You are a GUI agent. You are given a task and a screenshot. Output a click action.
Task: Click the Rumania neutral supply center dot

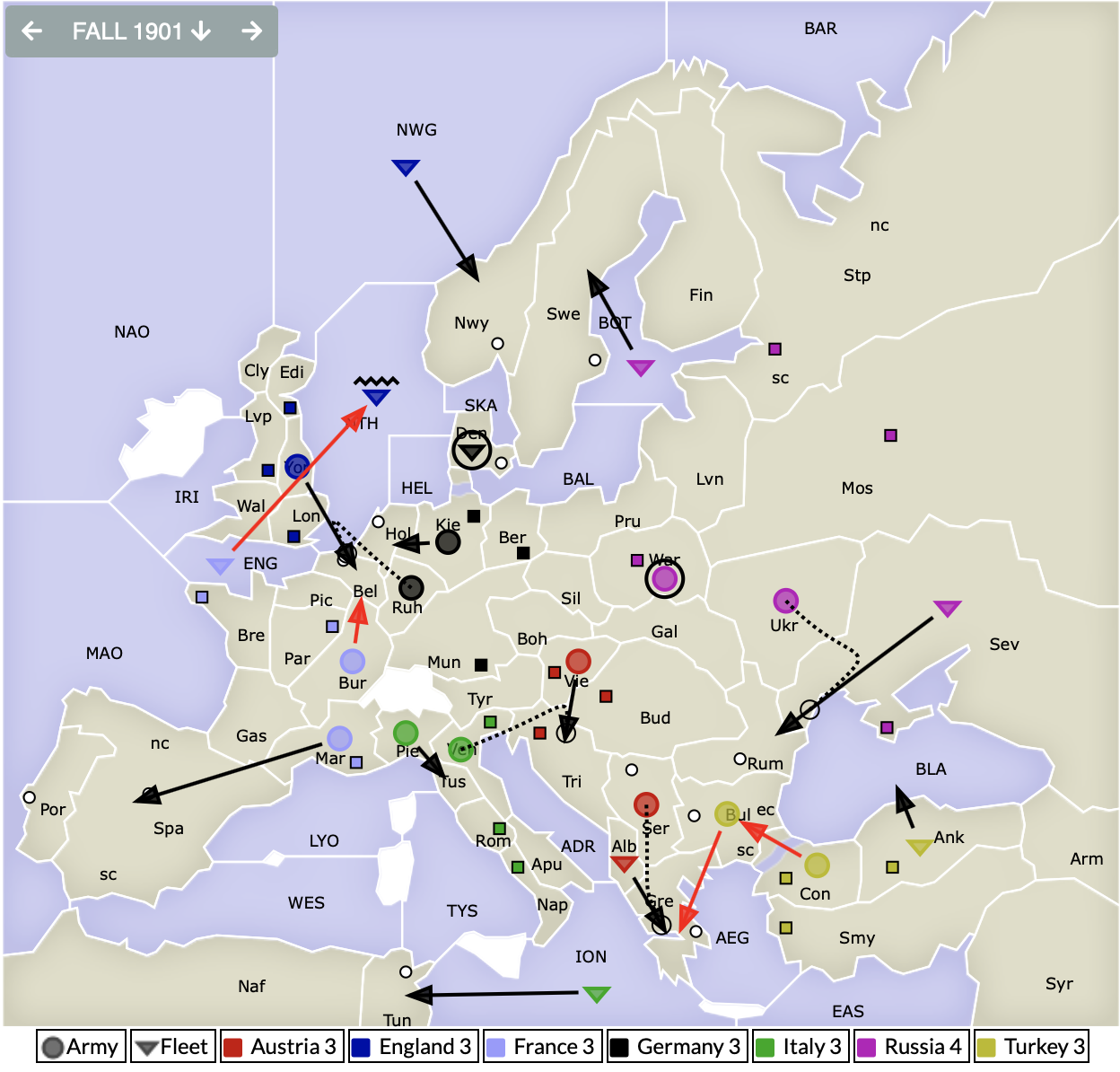(x=740, y=759)
